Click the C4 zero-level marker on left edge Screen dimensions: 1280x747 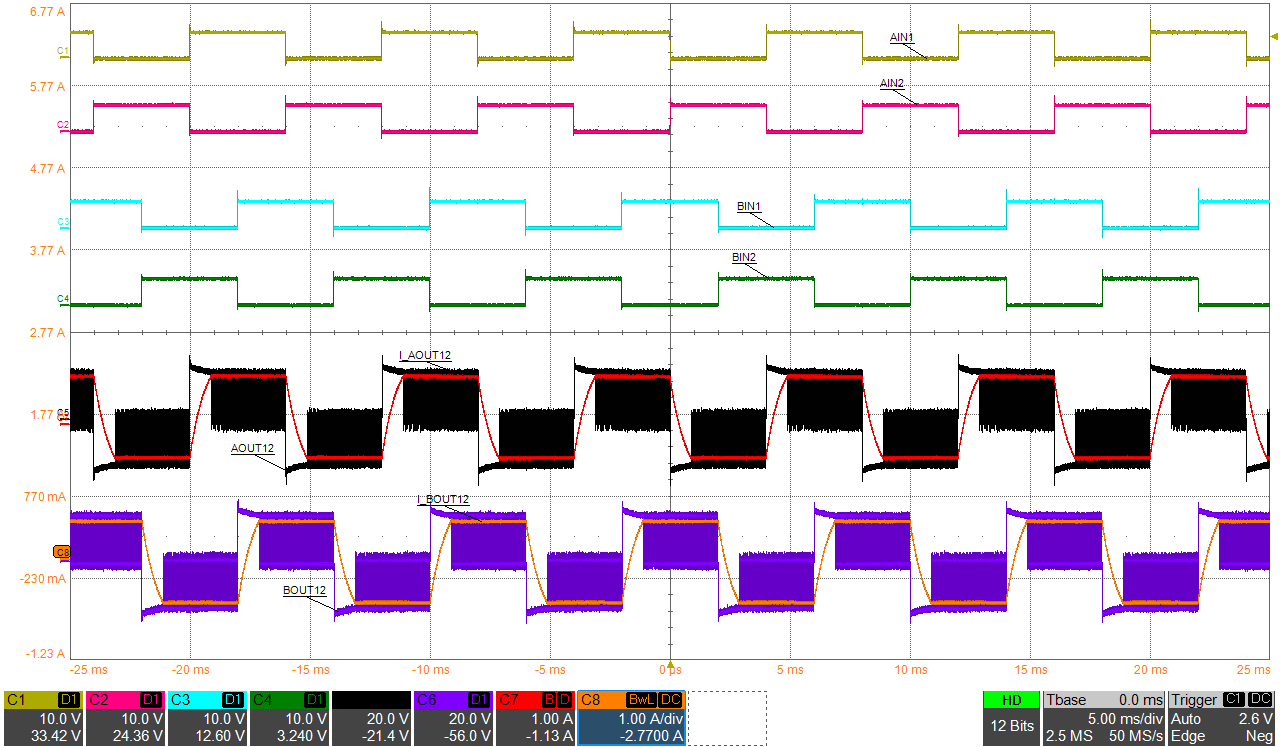coord(62,299)
